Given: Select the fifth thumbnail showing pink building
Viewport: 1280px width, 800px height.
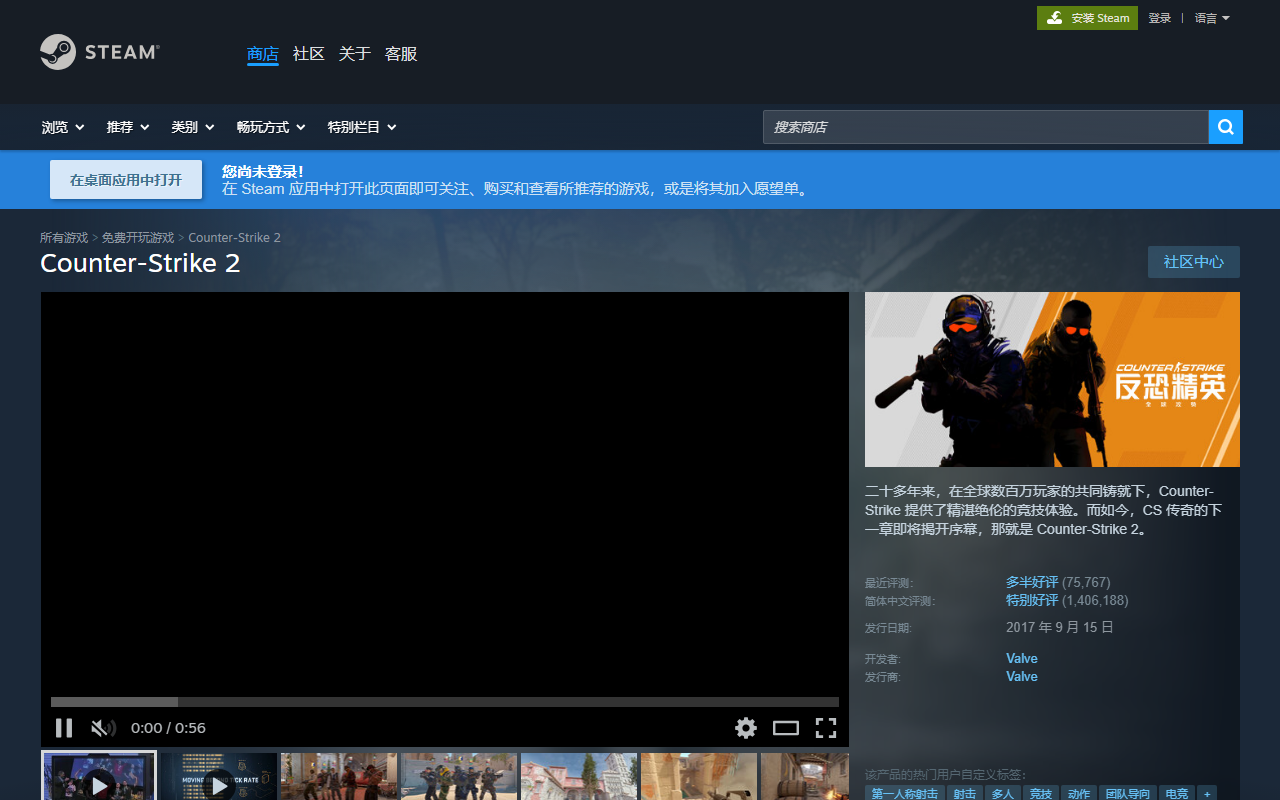Looking at the screenshot, I should pyautogui.click(x=579, y=776).
